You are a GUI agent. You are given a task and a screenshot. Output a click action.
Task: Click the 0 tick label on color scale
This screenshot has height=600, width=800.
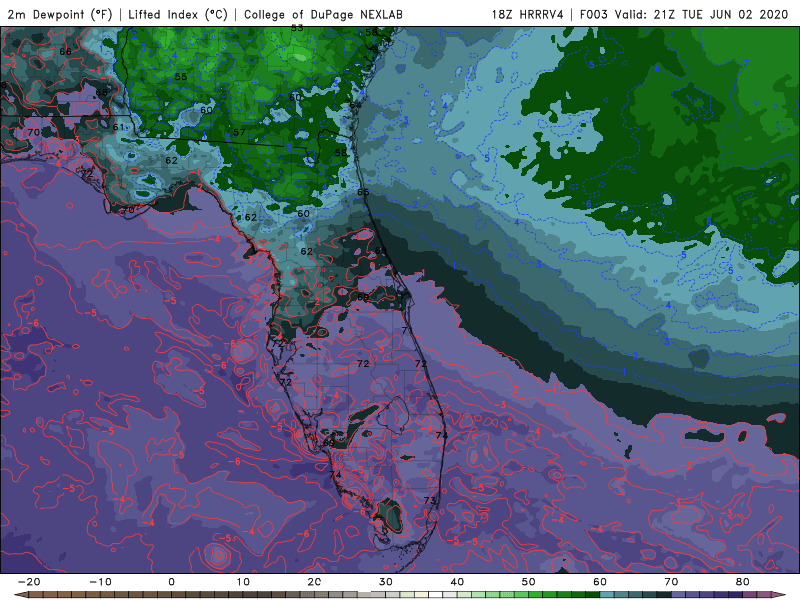(x=171, y=582)
